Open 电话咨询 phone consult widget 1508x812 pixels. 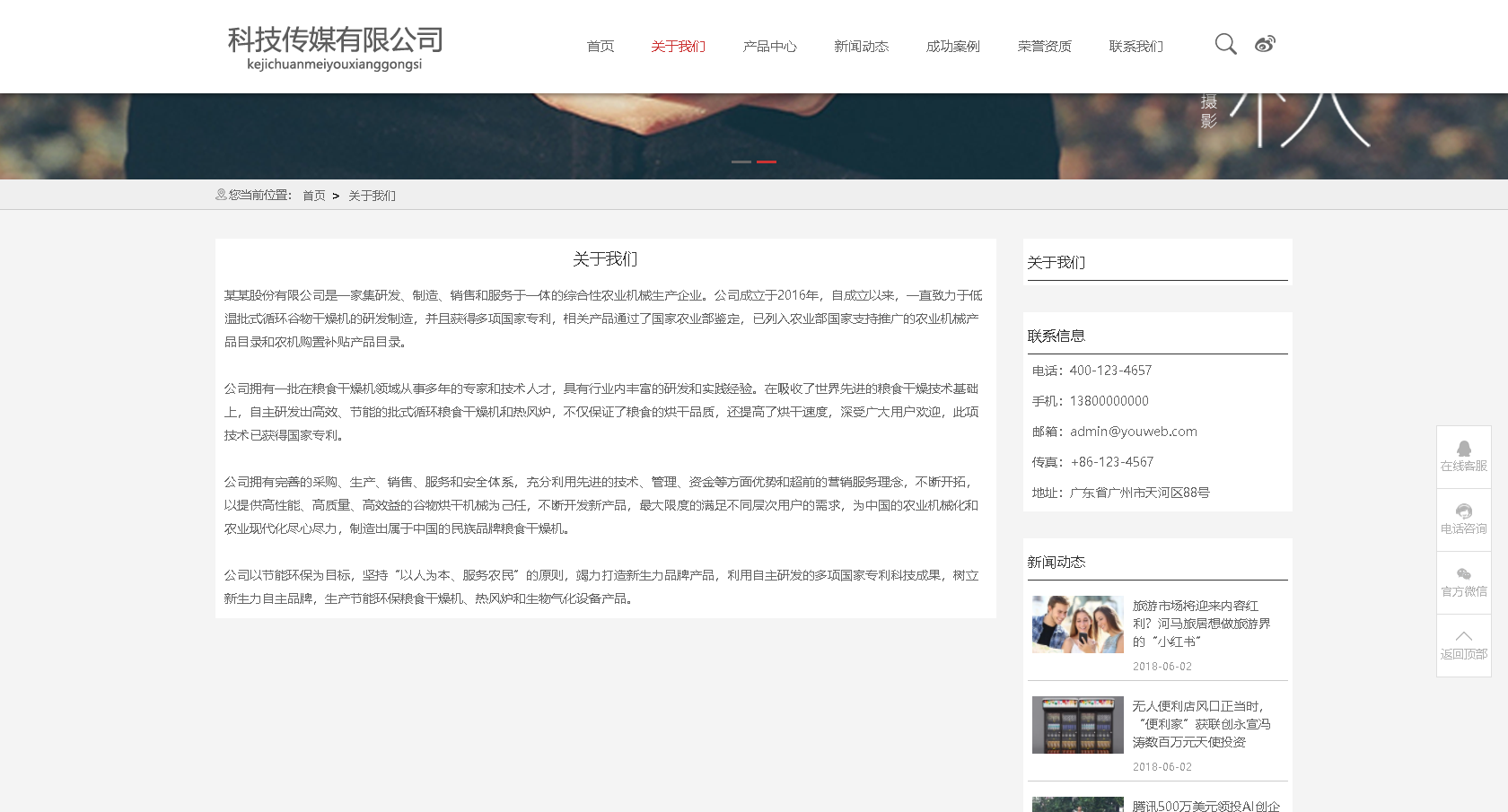(1464, 520)
